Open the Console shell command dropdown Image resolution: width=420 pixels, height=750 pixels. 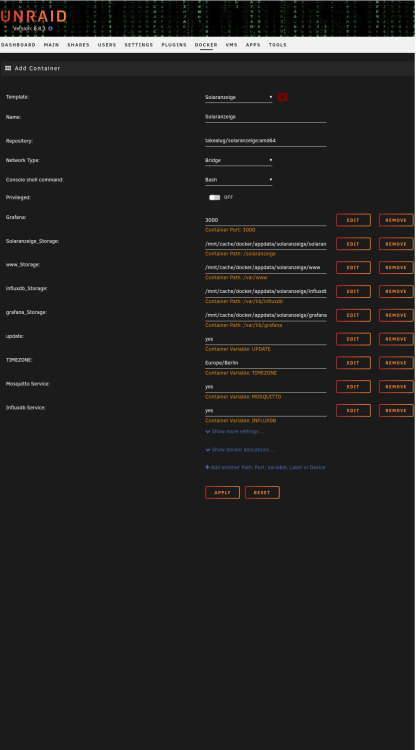[x=238, y=180]
